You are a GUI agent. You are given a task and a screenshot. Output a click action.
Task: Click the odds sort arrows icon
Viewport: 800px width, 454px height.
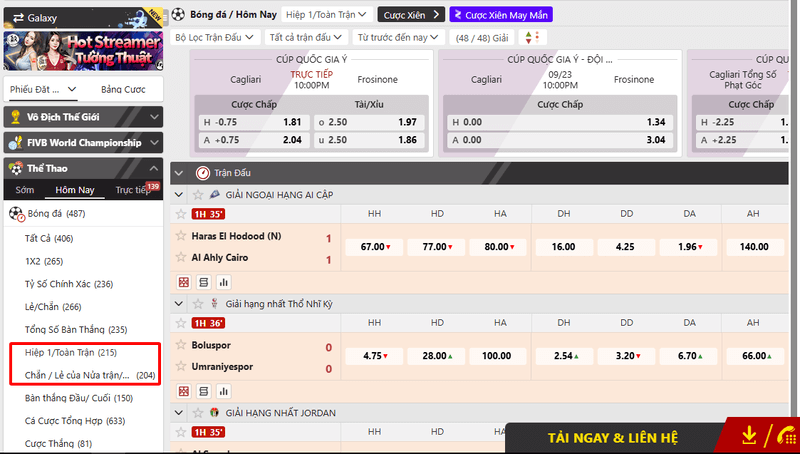point(540,37)
